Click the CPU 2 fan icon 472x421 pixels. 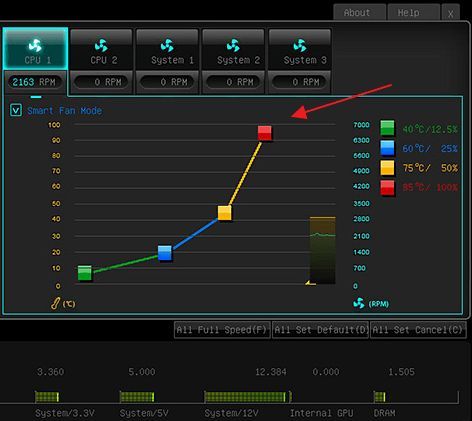tap(101, 46)
